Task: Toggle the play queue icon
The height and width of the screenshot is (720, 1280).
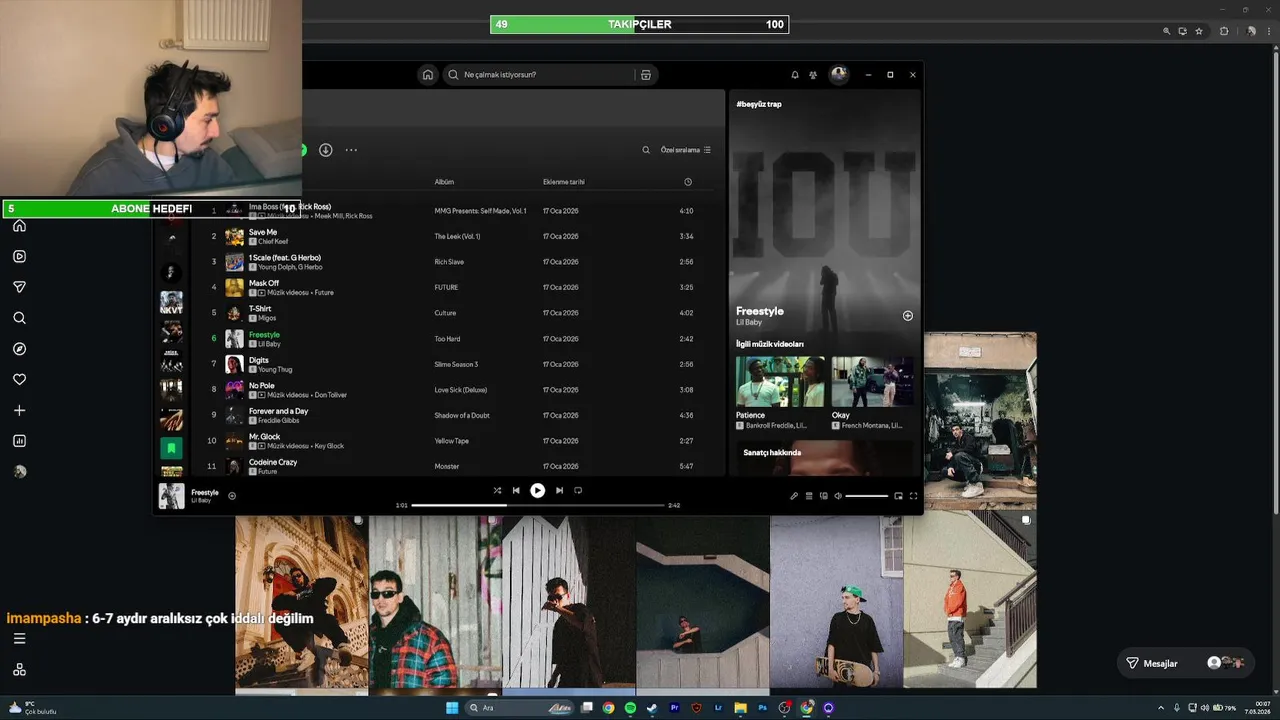Action: 809,496
